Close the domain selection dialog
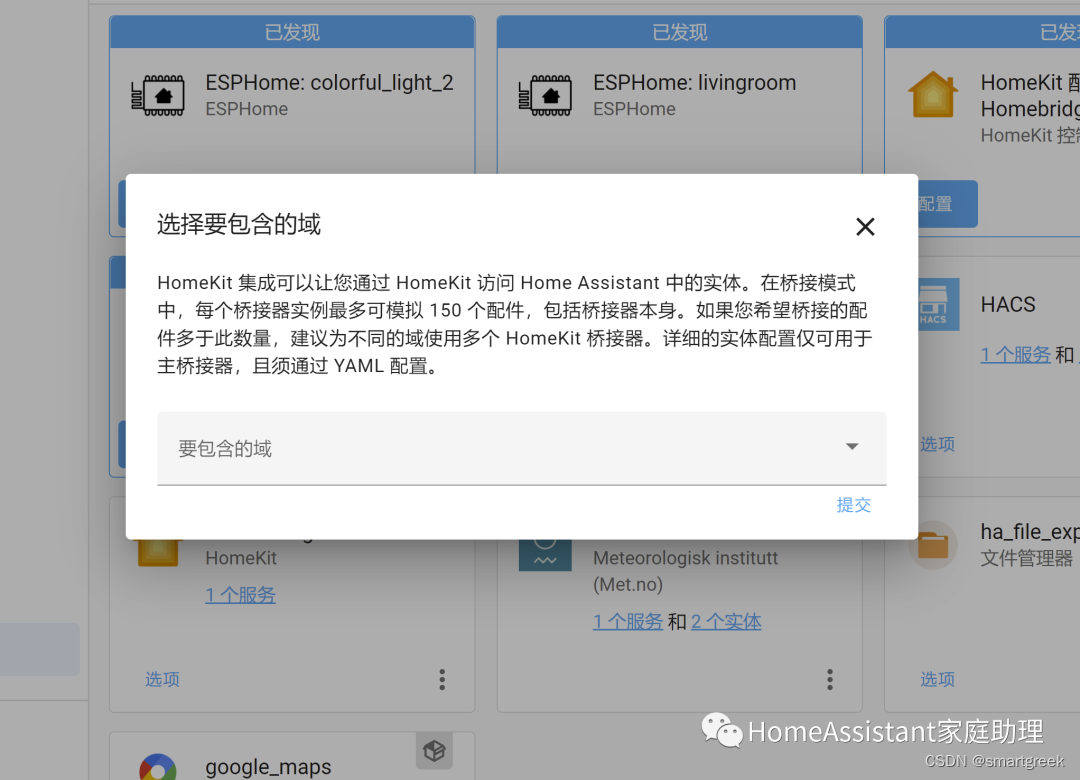The image size is (1080, 780). (x=865, y=227)
